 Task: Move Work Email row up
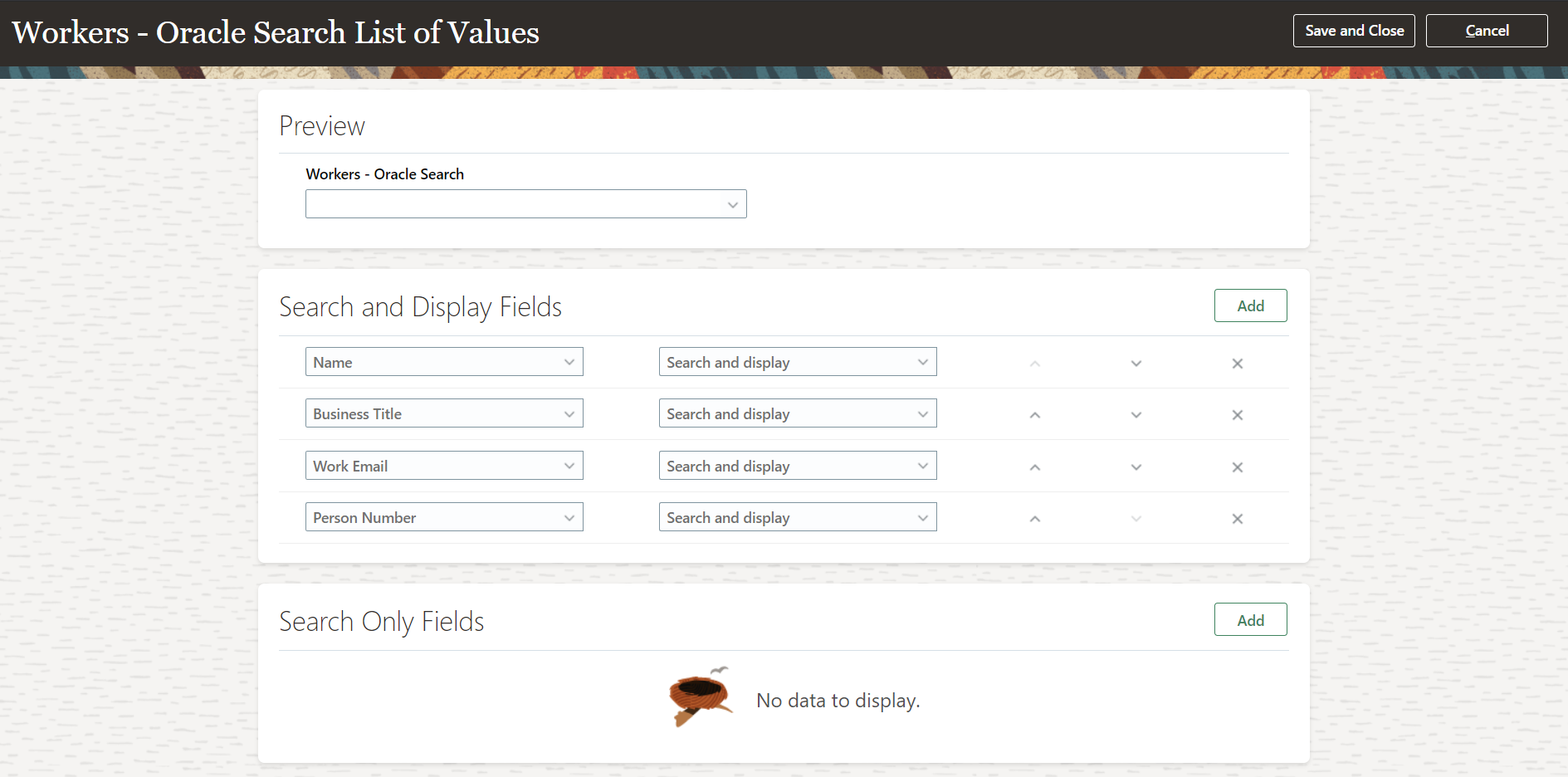[x=1035, y=467]
